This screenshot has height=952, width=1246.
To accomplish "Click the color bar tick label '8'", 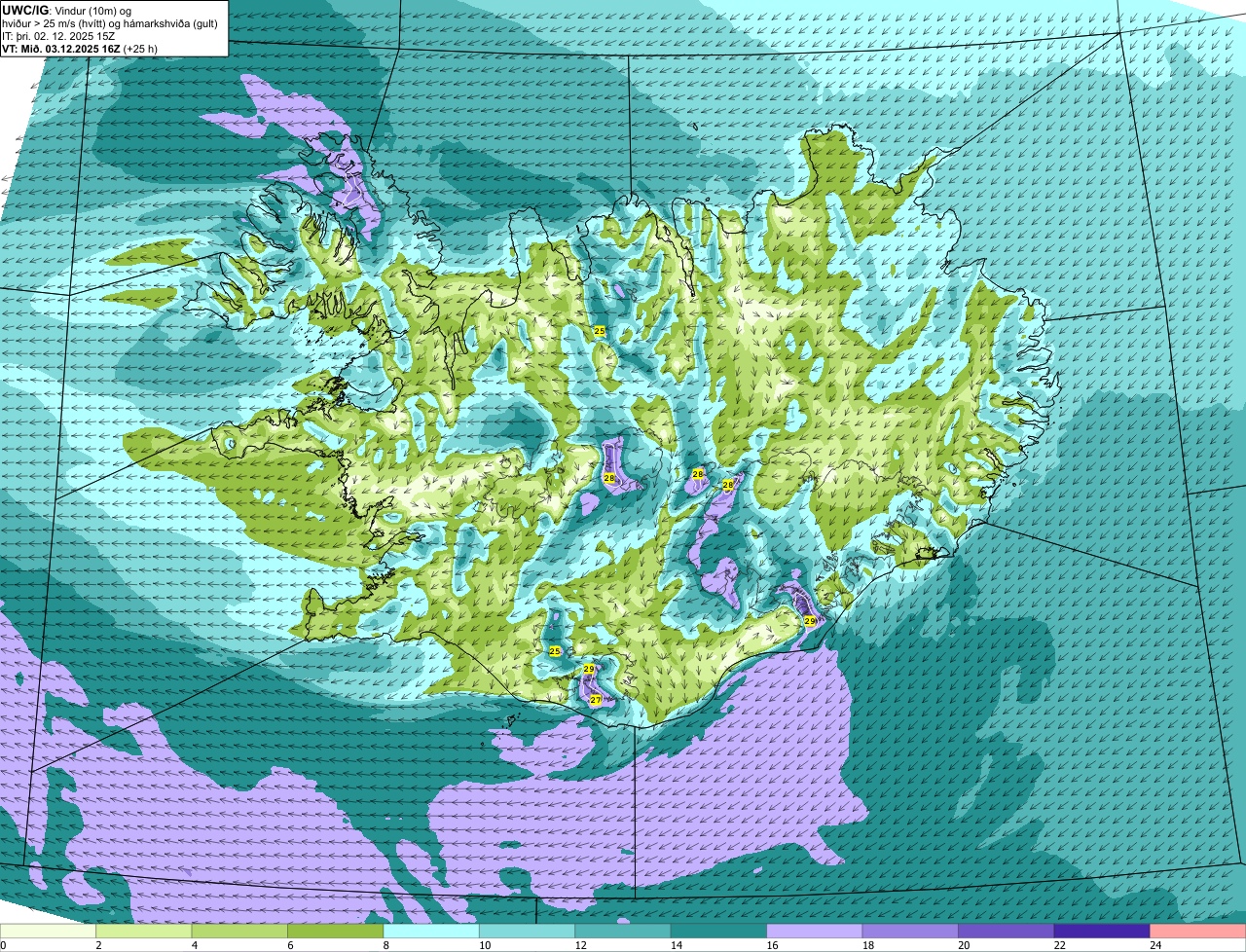I will [385, 945].
